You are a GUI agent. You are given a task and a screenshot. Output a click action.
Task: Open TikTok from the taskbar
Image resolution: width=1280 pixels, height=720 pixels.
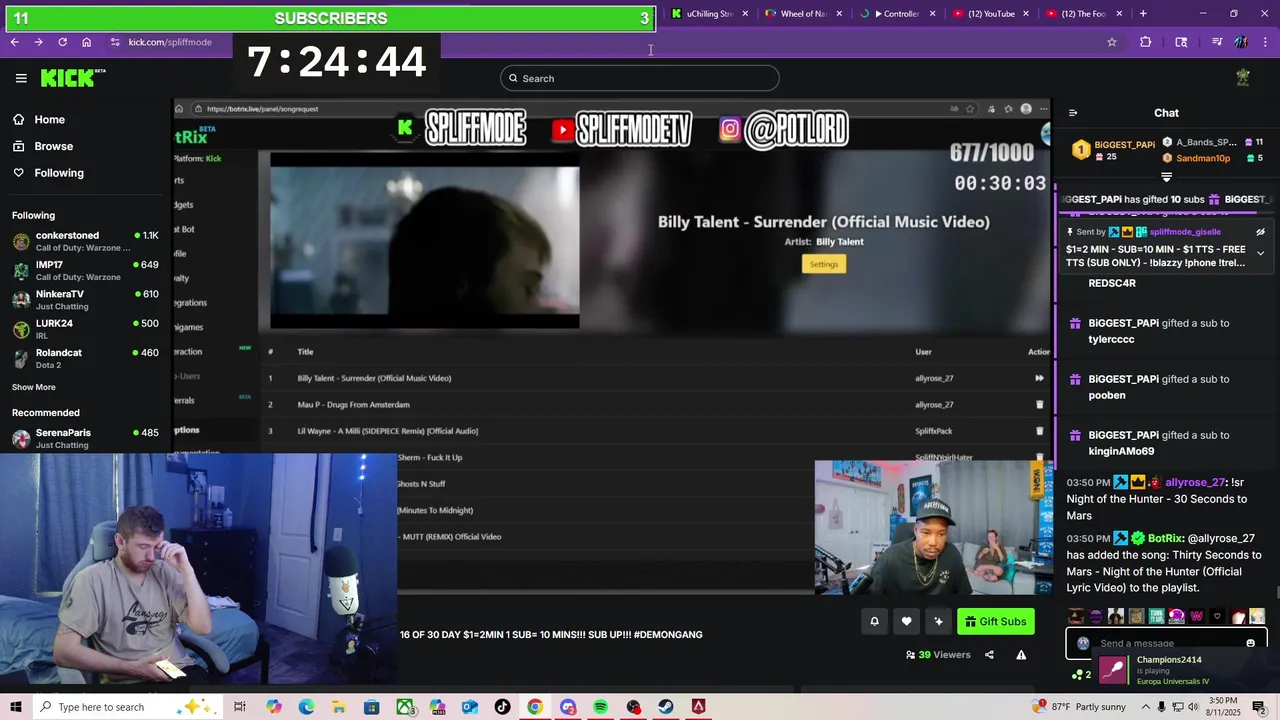click(503, 707)
